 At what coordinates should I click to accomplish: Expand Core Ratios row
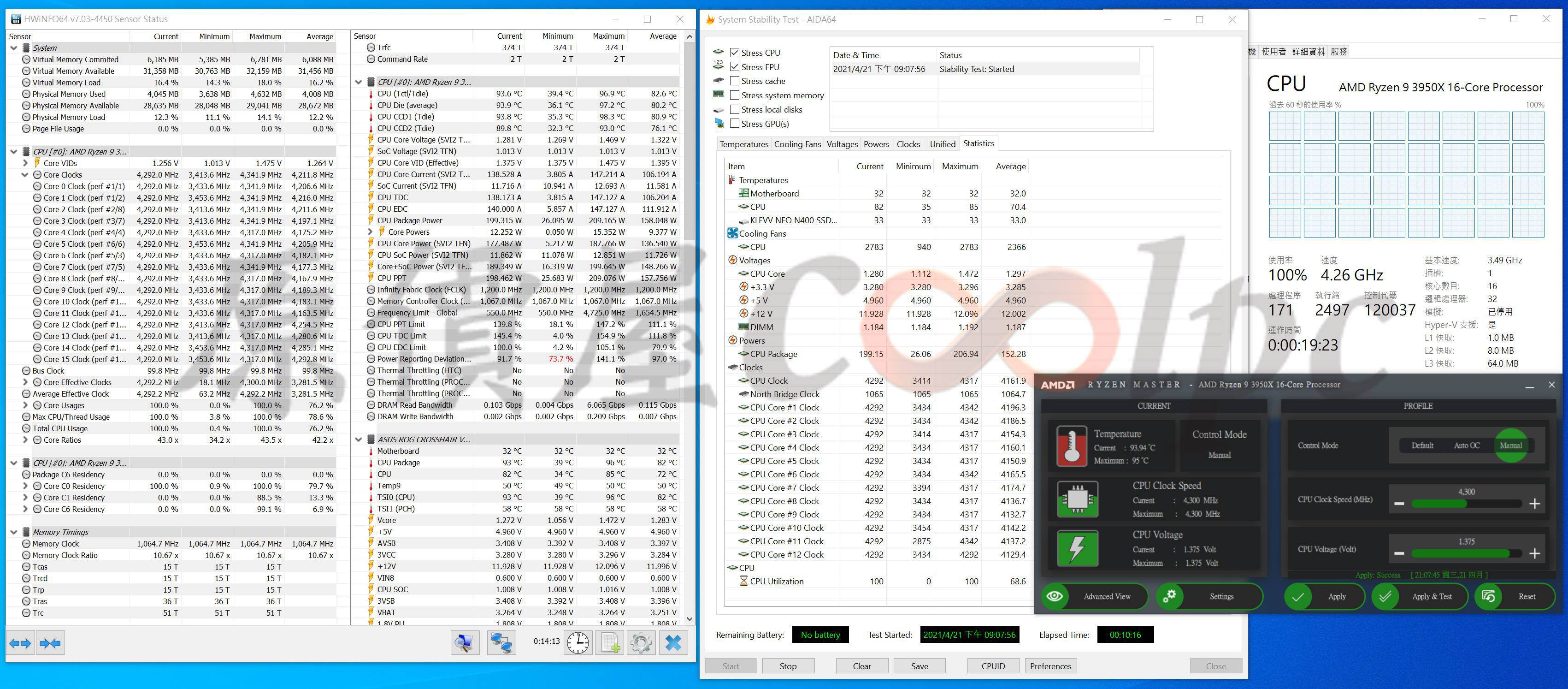(25, 440)
